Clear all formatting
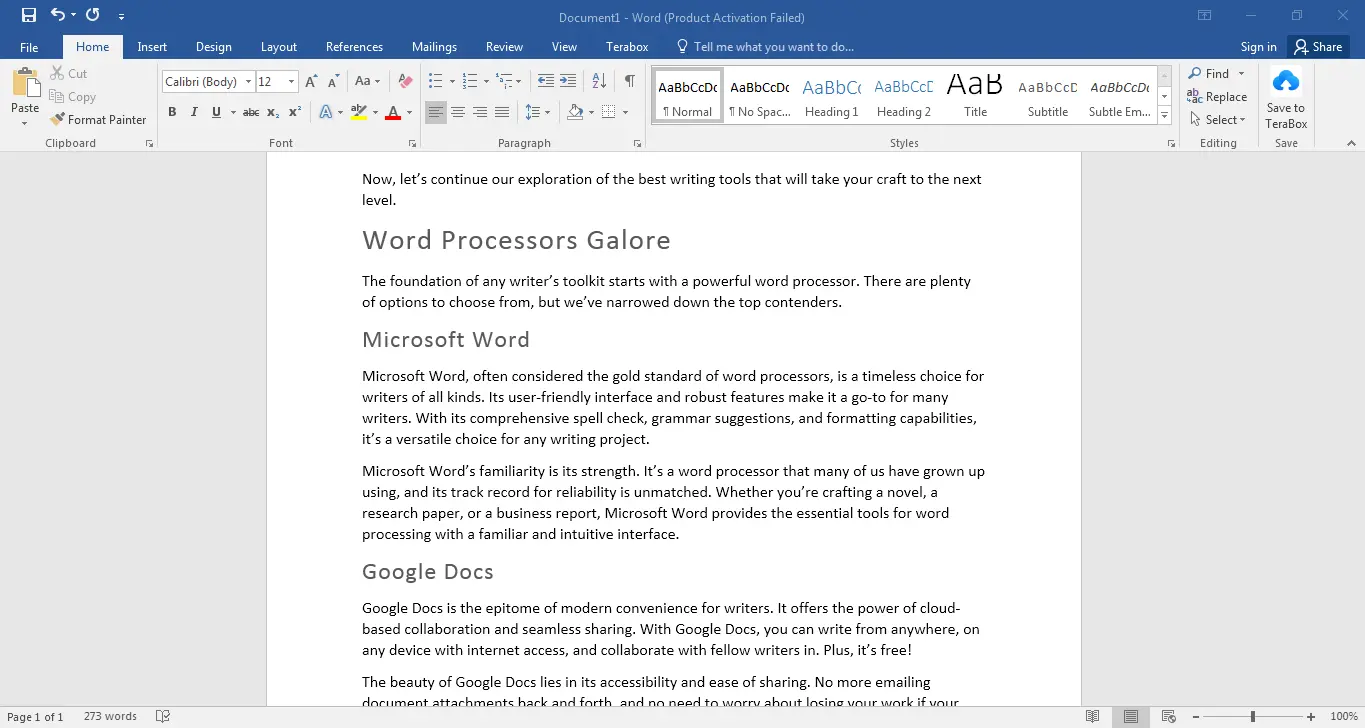 point(405,82)
